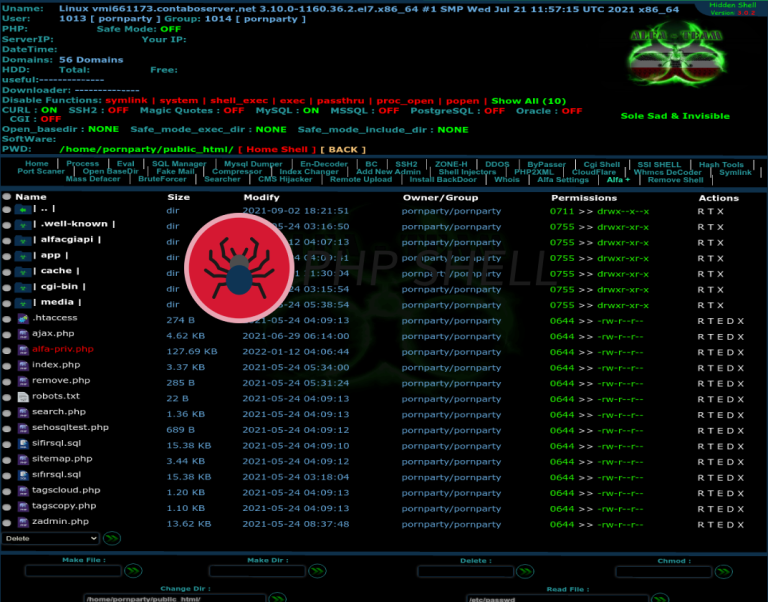This screenshot has height=602, width=768.
Task: Click the .htaccess file icon
Action: [x=23, y=318]
